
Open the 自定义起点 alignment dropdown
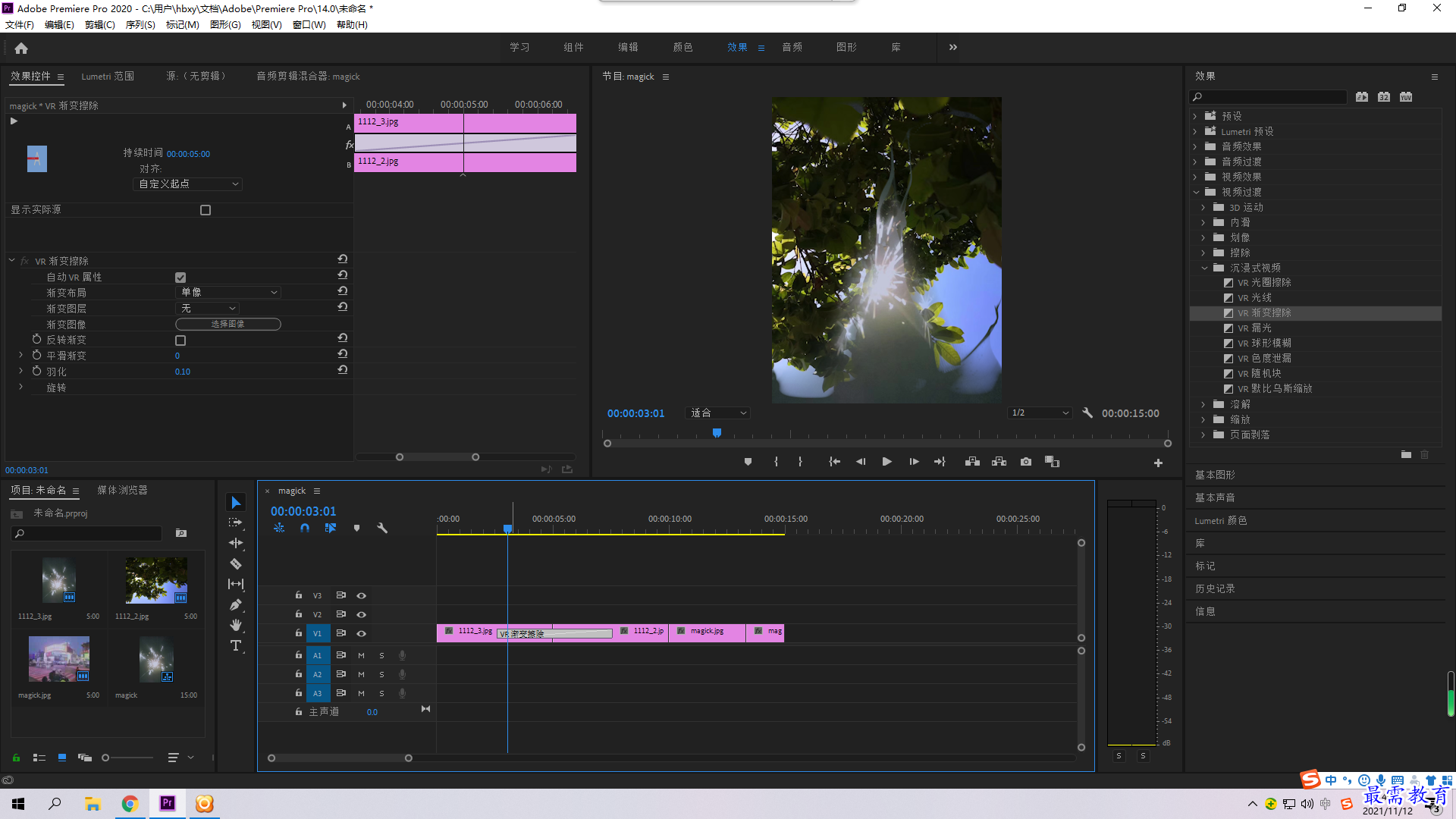(x=188, y=184)
